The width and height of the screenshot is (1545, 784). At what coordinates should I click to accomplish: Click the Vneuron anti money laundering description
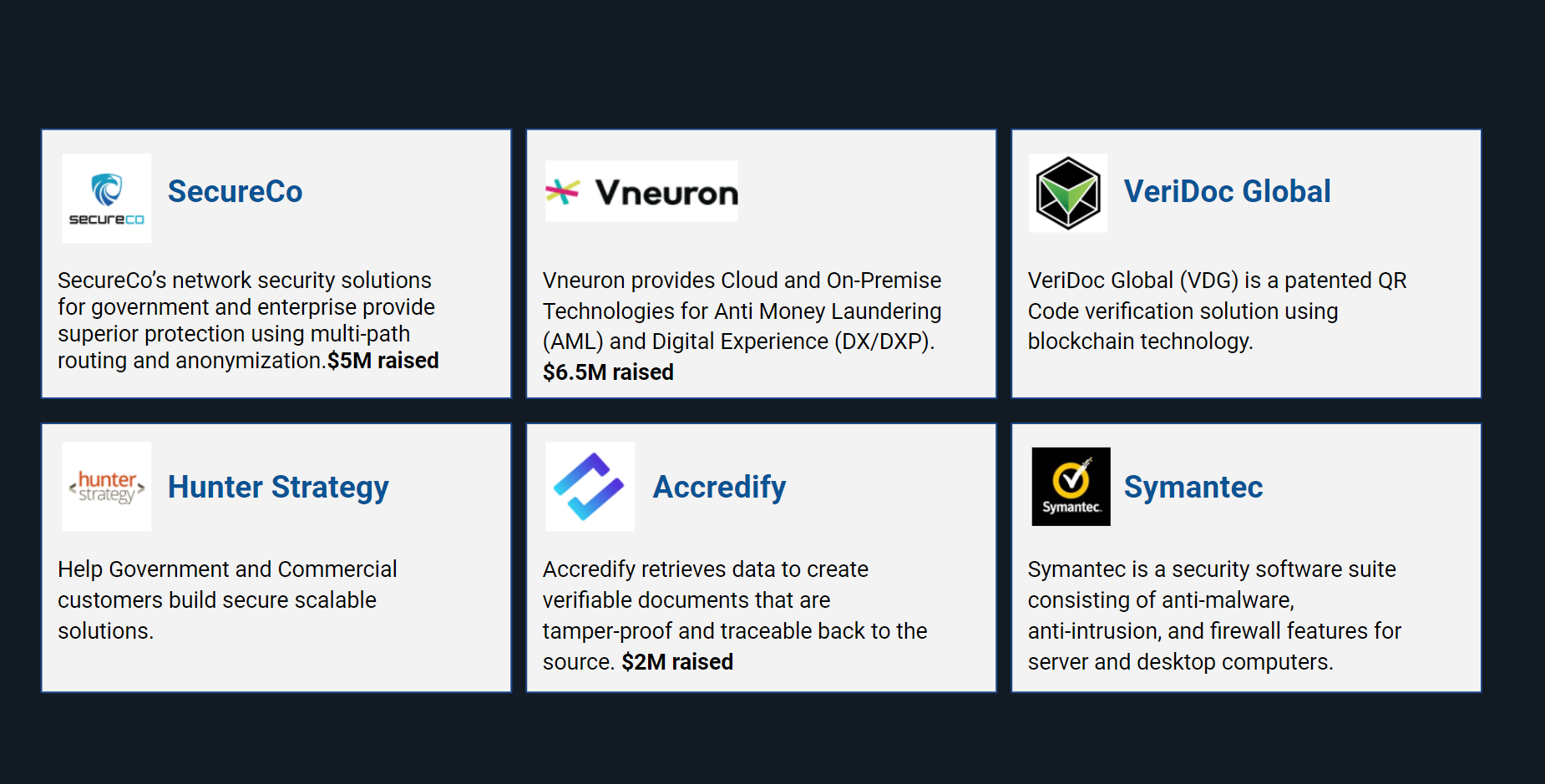(x=742, y=311)
